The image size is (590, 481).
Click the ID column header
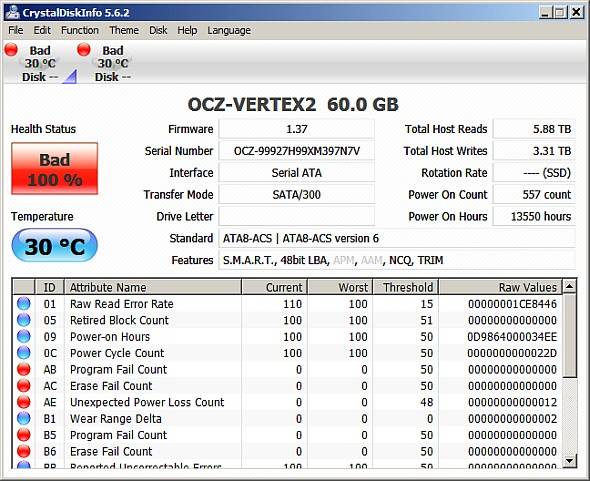[x=49, y=287]
